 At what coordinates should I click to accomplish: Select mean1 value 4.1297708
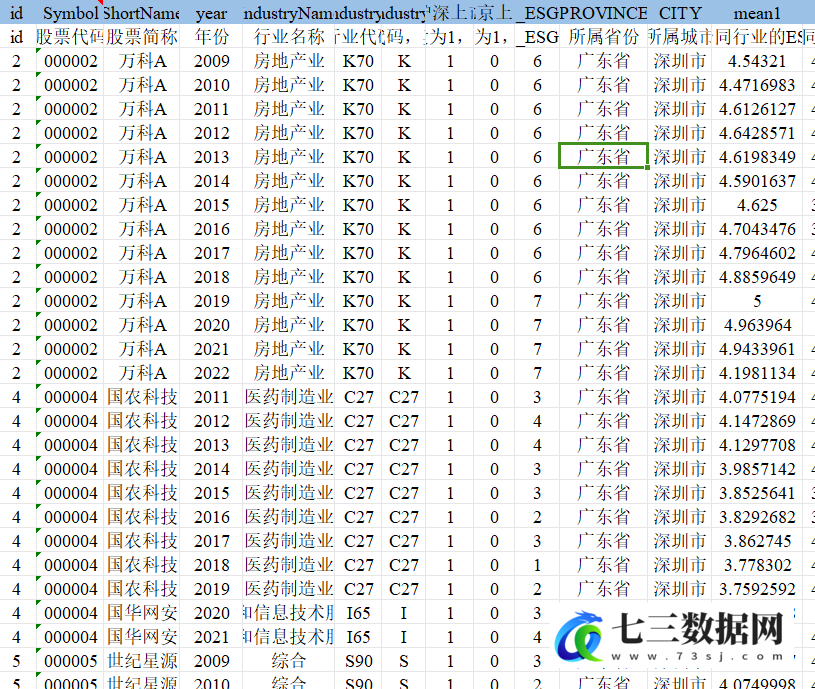[757, 445]
